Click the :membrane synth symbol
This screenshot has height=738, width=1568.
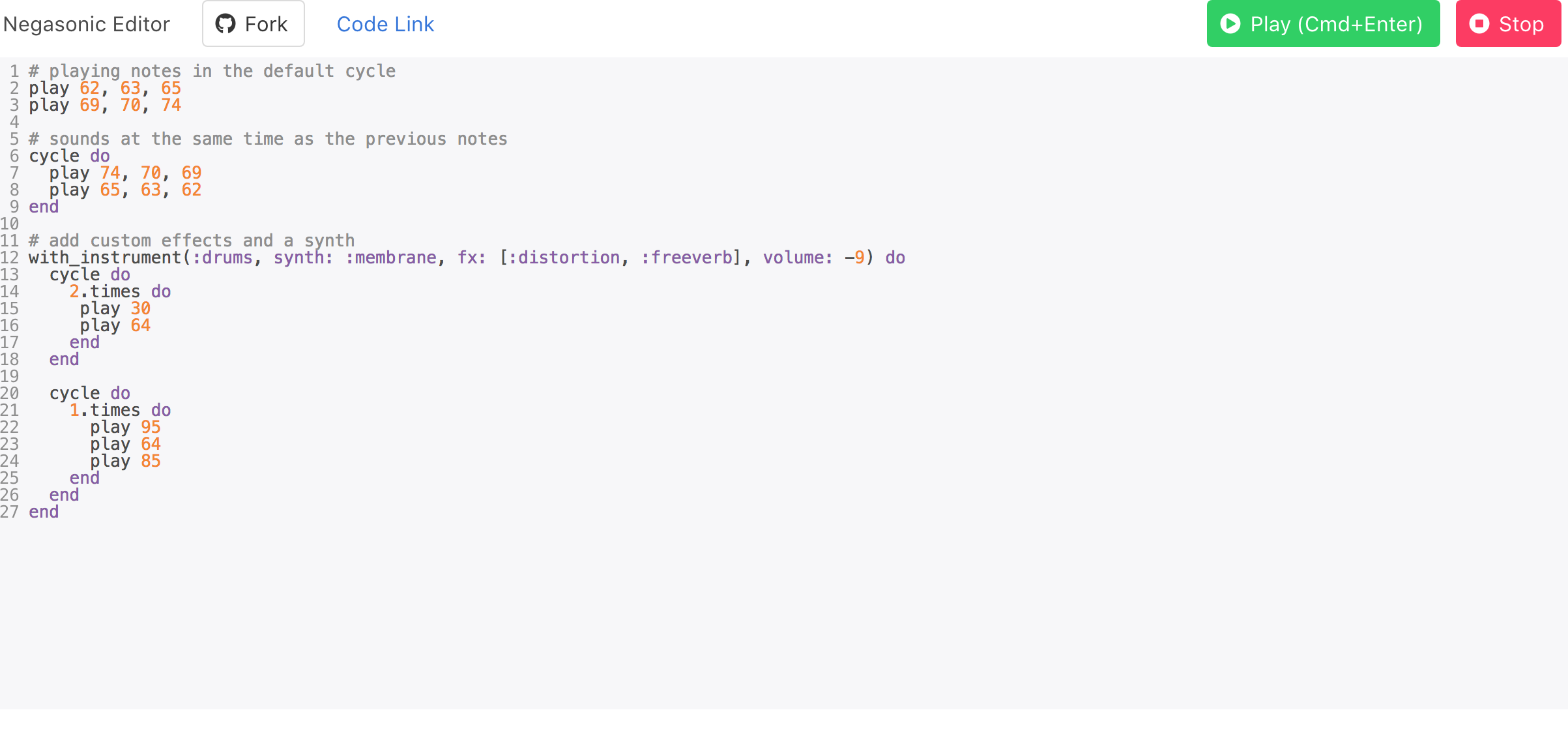(391, 258)
